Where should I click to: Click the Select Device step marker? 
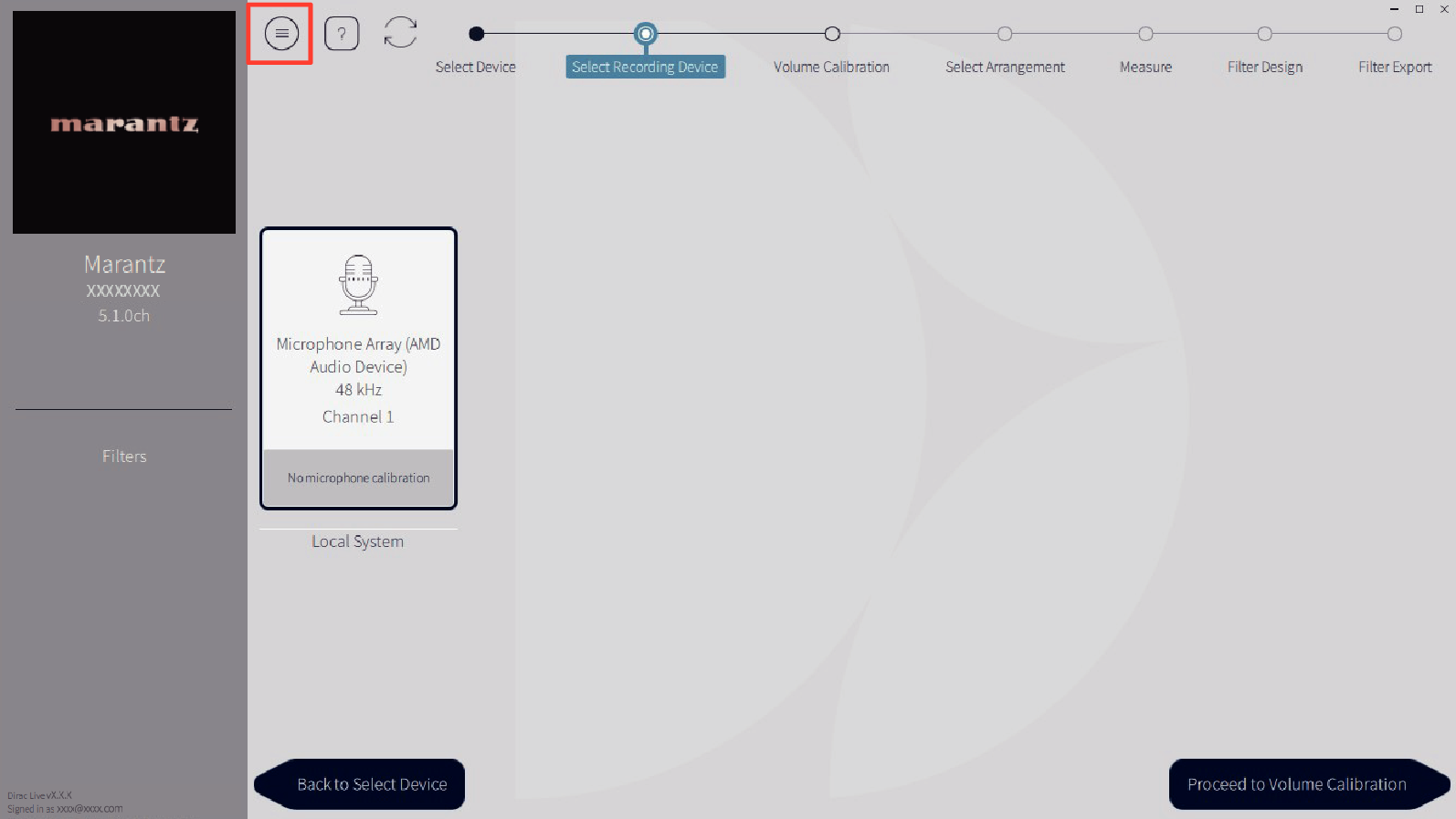point(476,34)
